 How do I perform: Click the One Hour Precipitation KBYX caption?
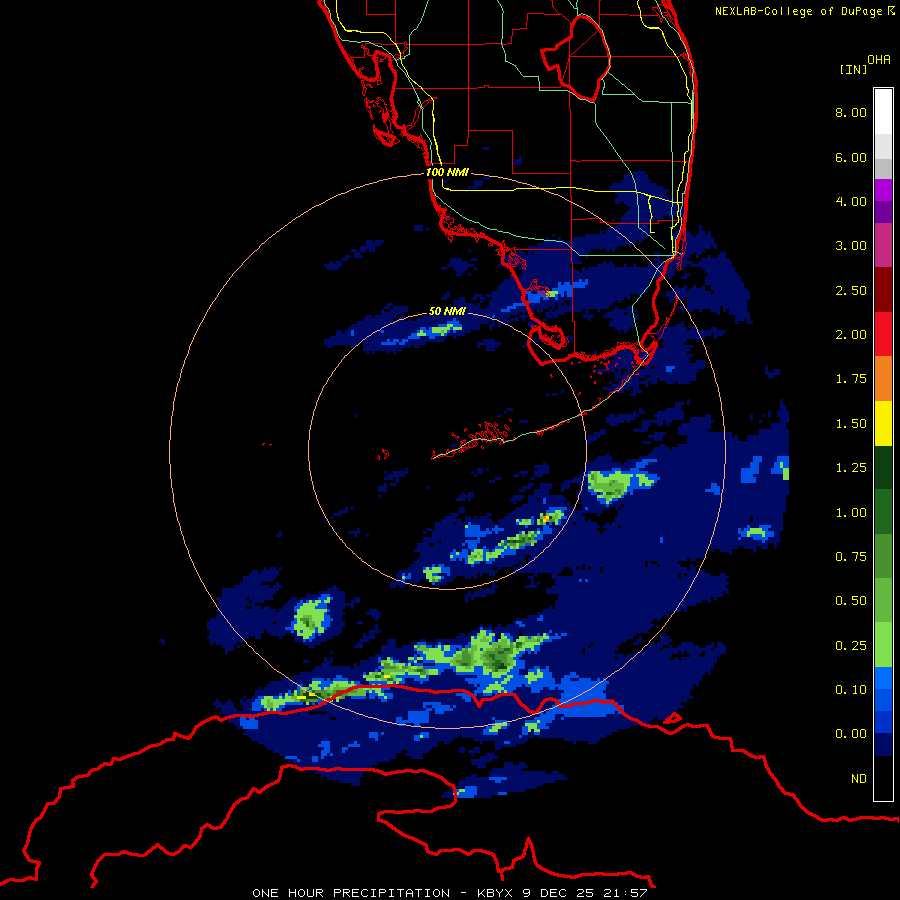[450, 893]
